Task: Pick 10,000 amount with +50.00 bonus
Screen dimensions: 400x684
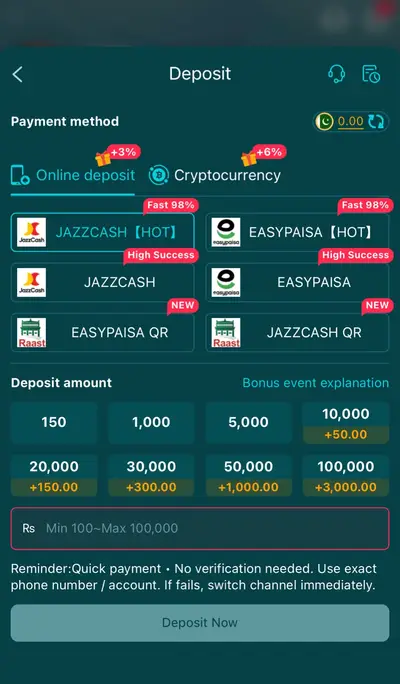Action: tap(346, 423)
